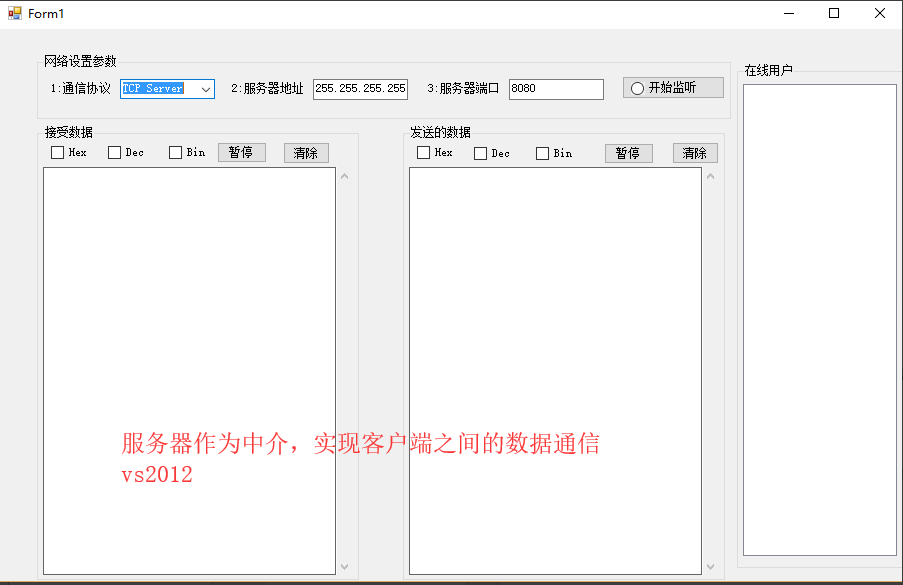Enable Bin checkbox in 接受数据
Viewport: 903px width, 585px height.
tap(176, 153)
